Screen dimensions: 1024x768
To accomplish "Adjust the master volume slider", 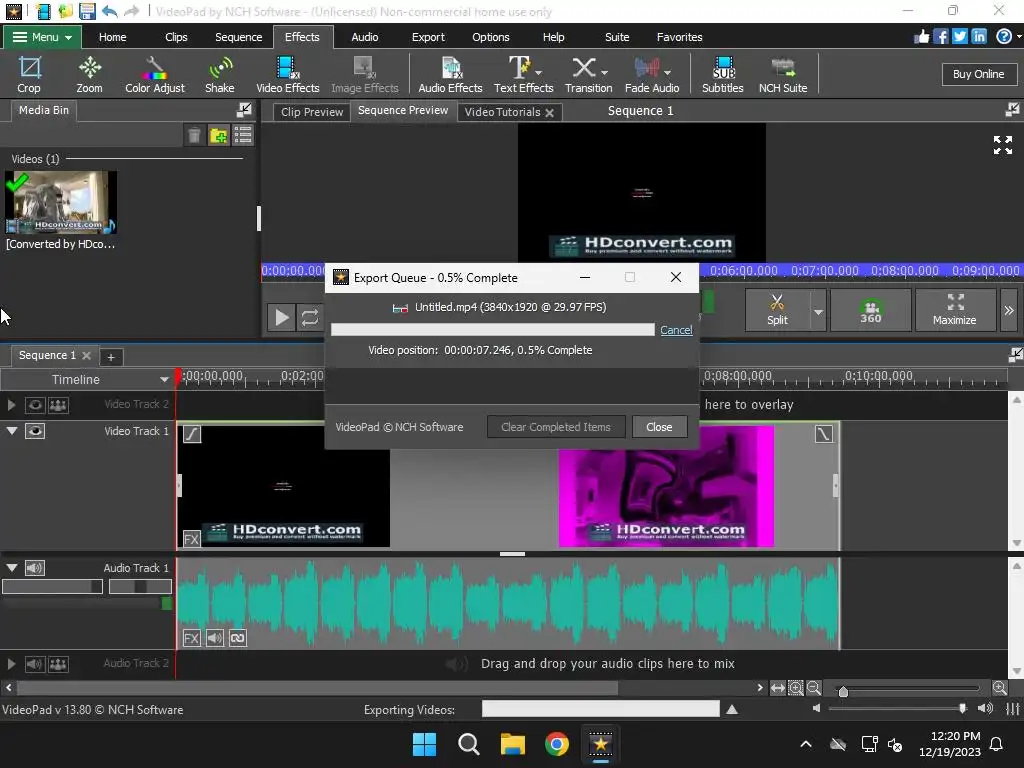I will 963,708.
